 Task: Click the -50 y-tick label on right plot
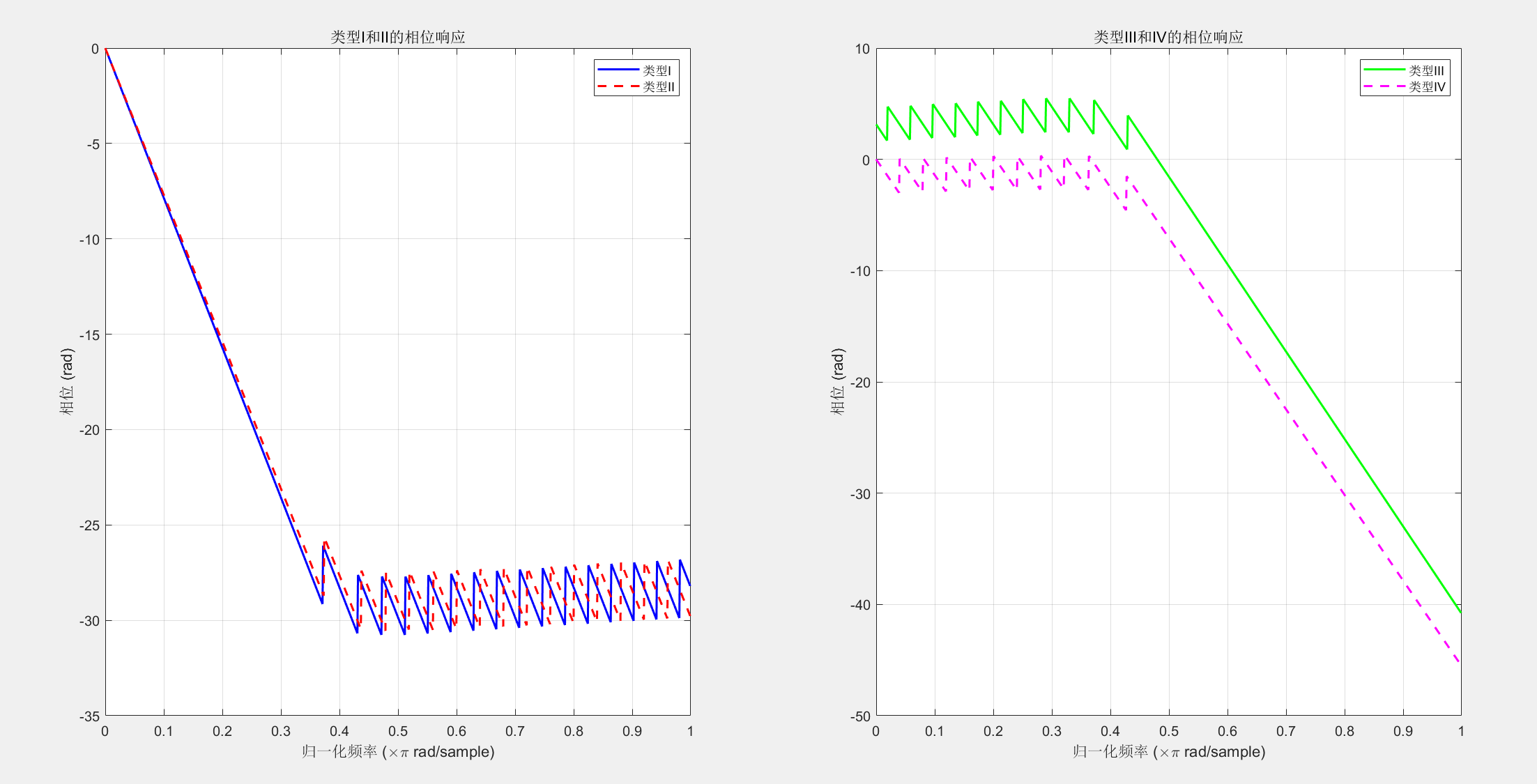tap(860, 716)
